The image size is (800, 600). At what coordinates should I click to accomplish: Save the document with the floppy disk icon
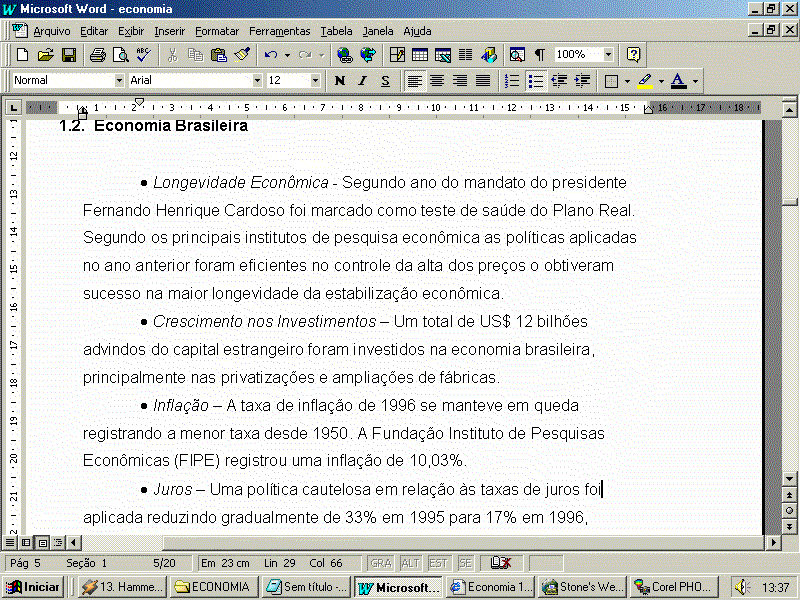tap(68, 54)
